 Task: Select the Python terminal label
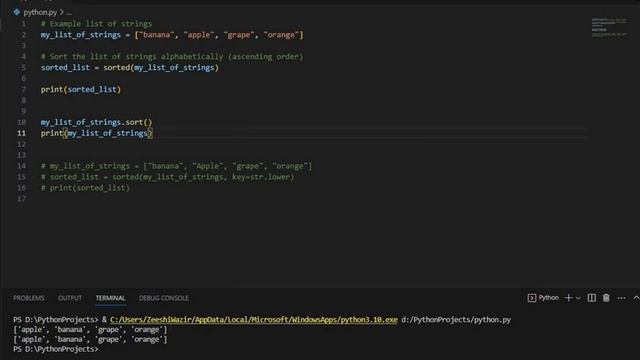pos(549,298)
